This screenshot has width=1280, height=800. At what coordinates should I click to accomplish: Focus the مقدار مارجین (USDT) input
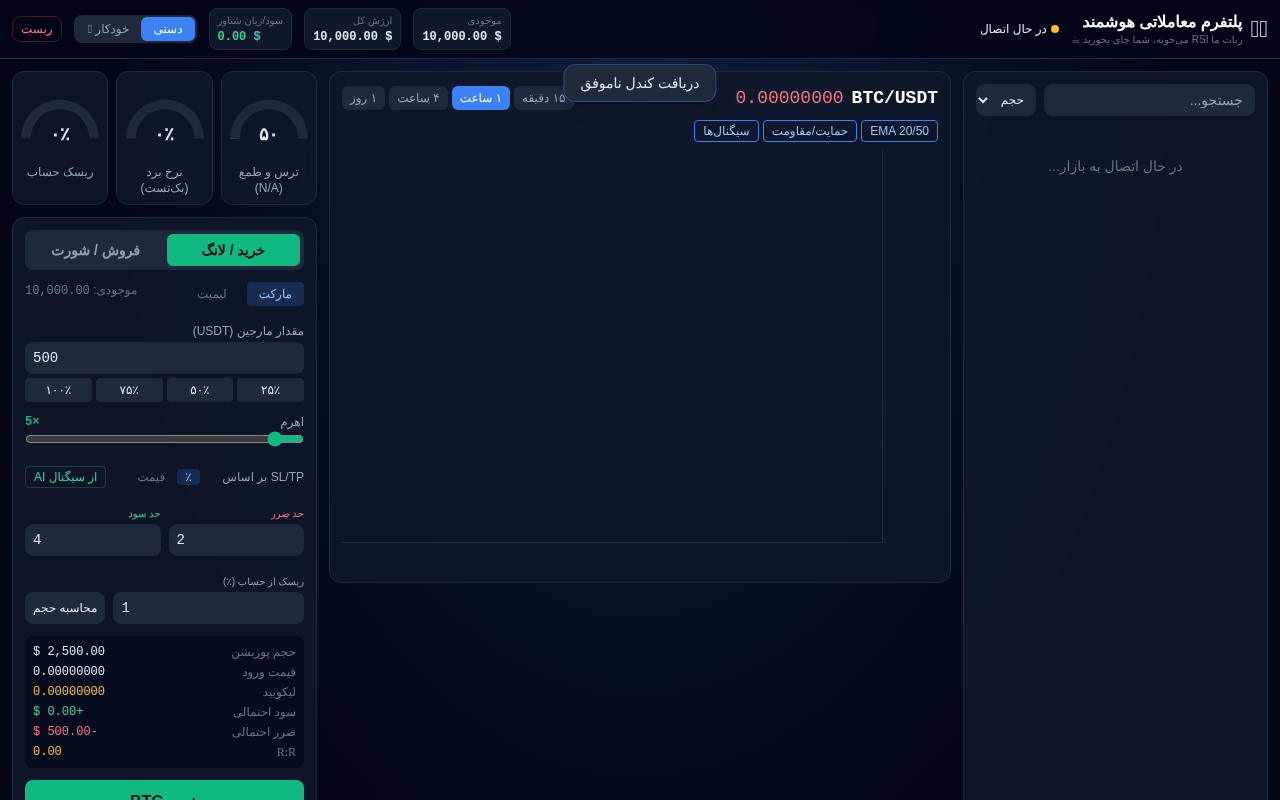point(164,358)
